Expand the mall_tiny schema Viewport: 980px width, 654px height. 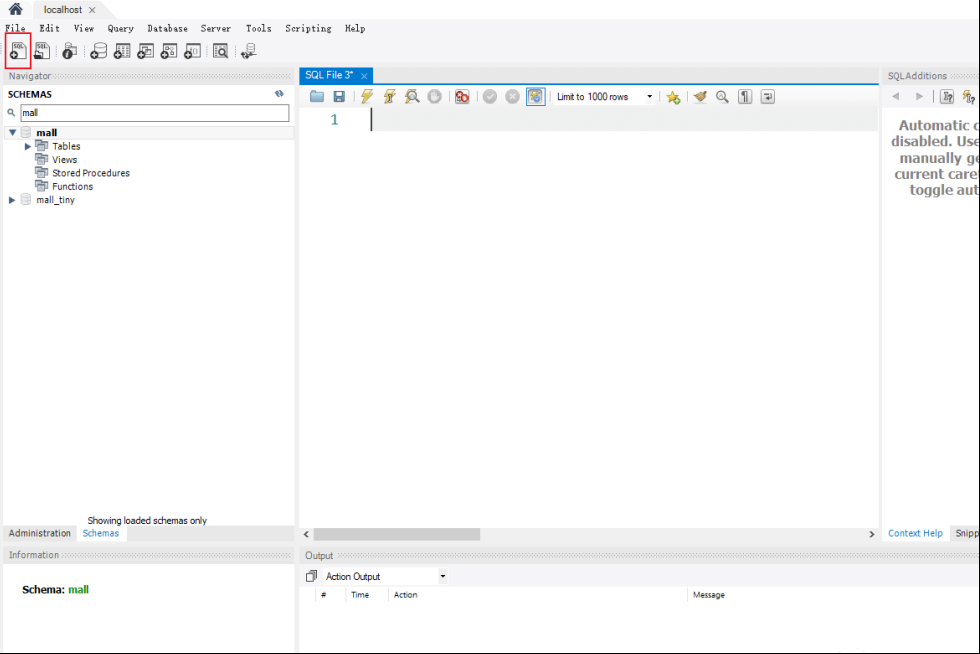pos(12,200)
